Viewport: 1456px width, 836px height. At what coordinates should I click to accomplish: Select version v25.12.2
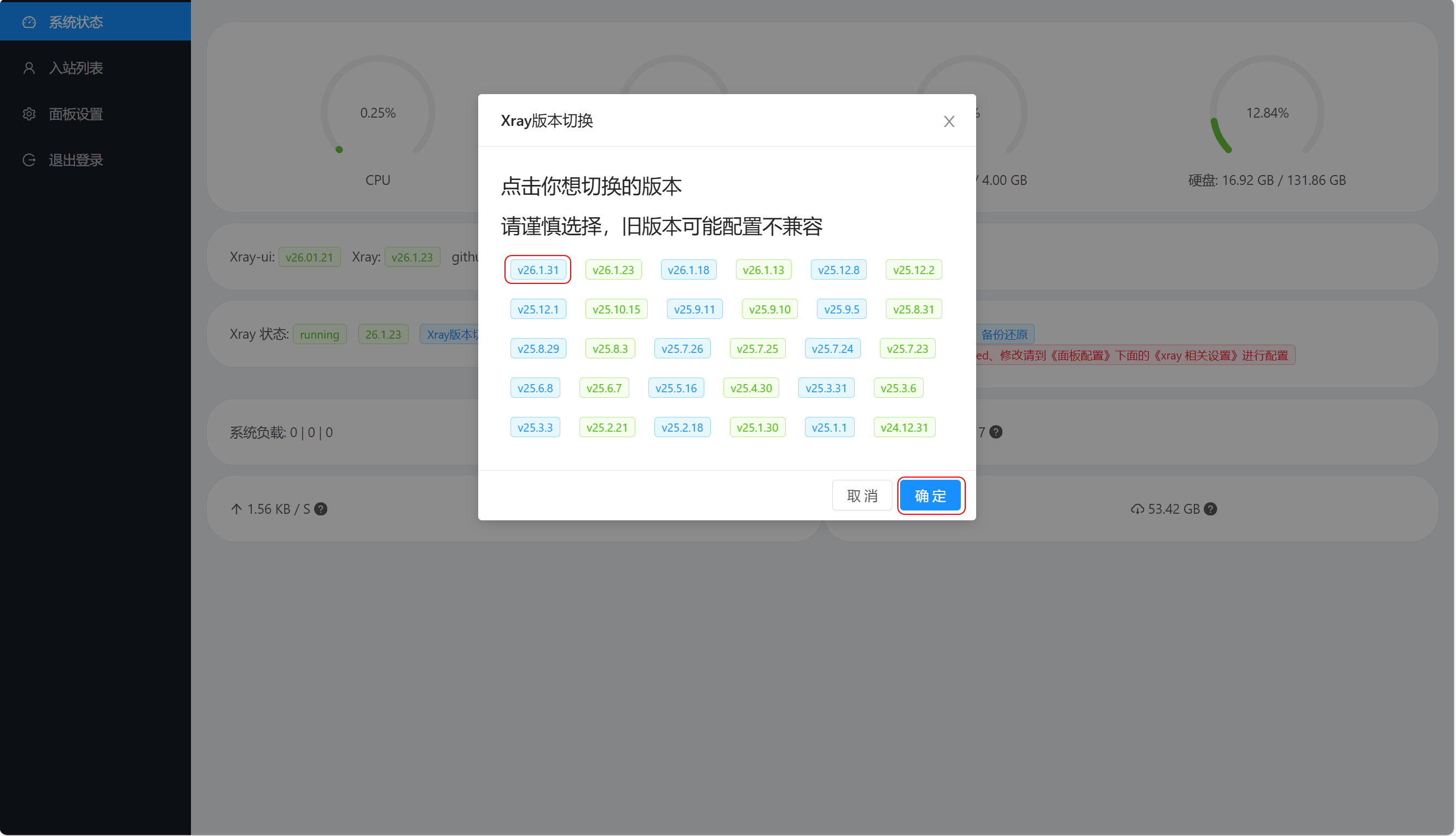[x=913, y=270]
